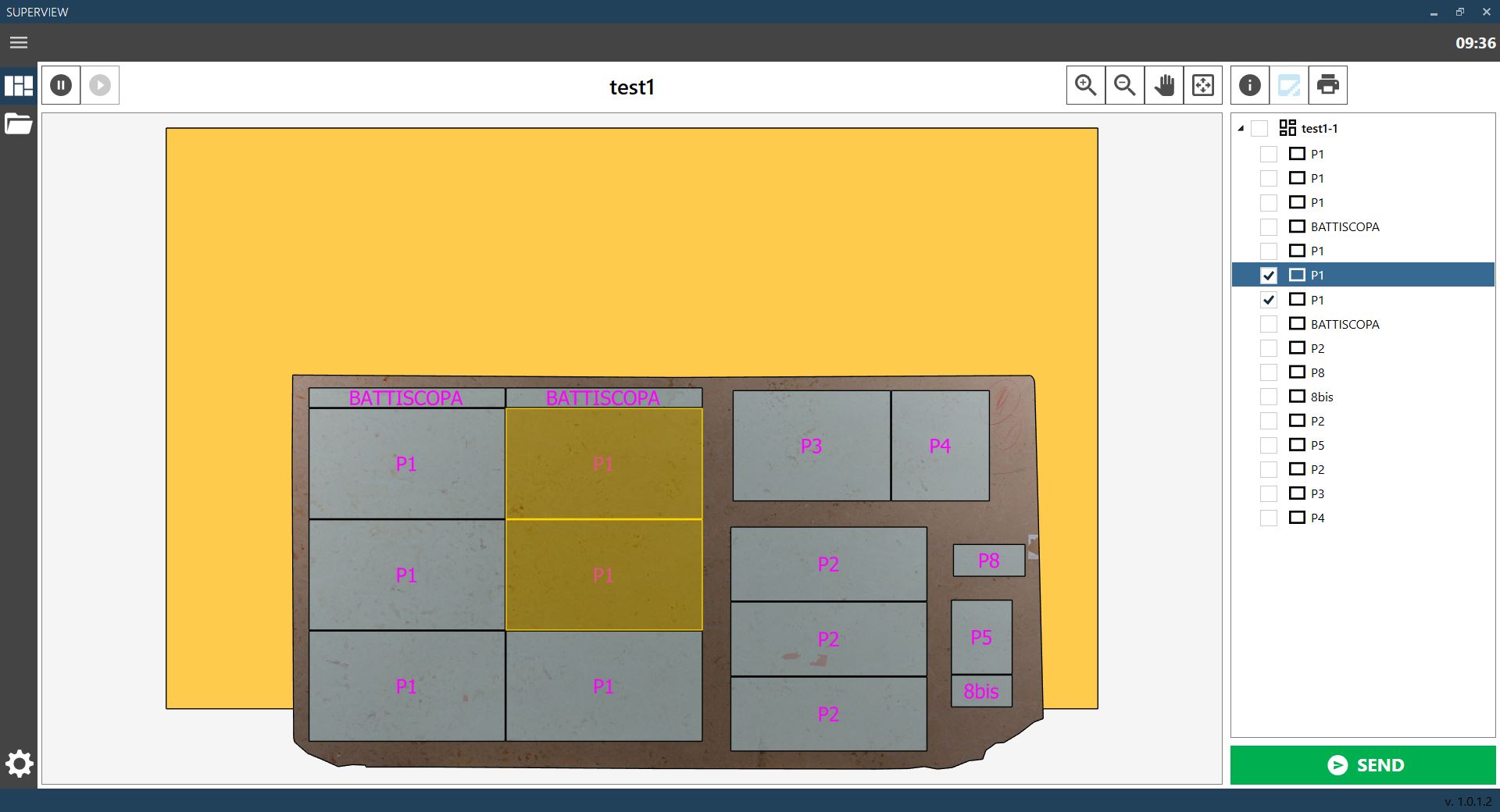Screen dimensions: 1500x812
Task: Click the play button in toolbar
Action: coord(100,85)
